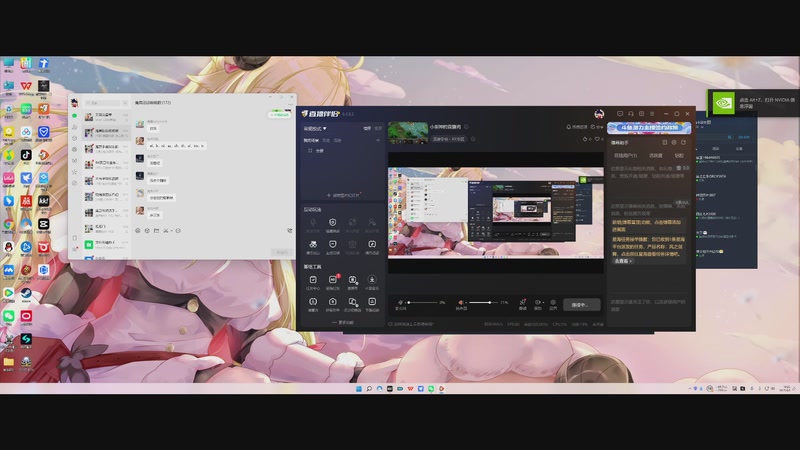Click the microphone volume slider
This screenshot has width=800, height=450.
(x=423, y=303)
